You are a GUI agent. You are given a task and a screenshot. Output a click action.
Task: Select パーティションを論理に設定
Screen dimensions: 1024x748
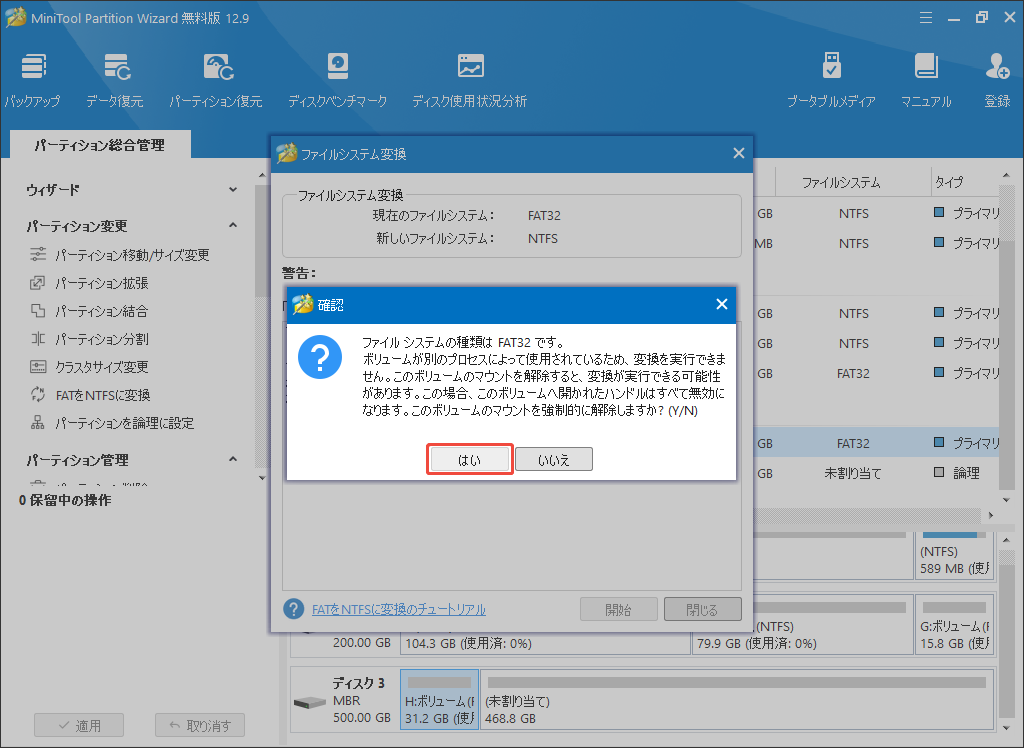click(112, 423)
